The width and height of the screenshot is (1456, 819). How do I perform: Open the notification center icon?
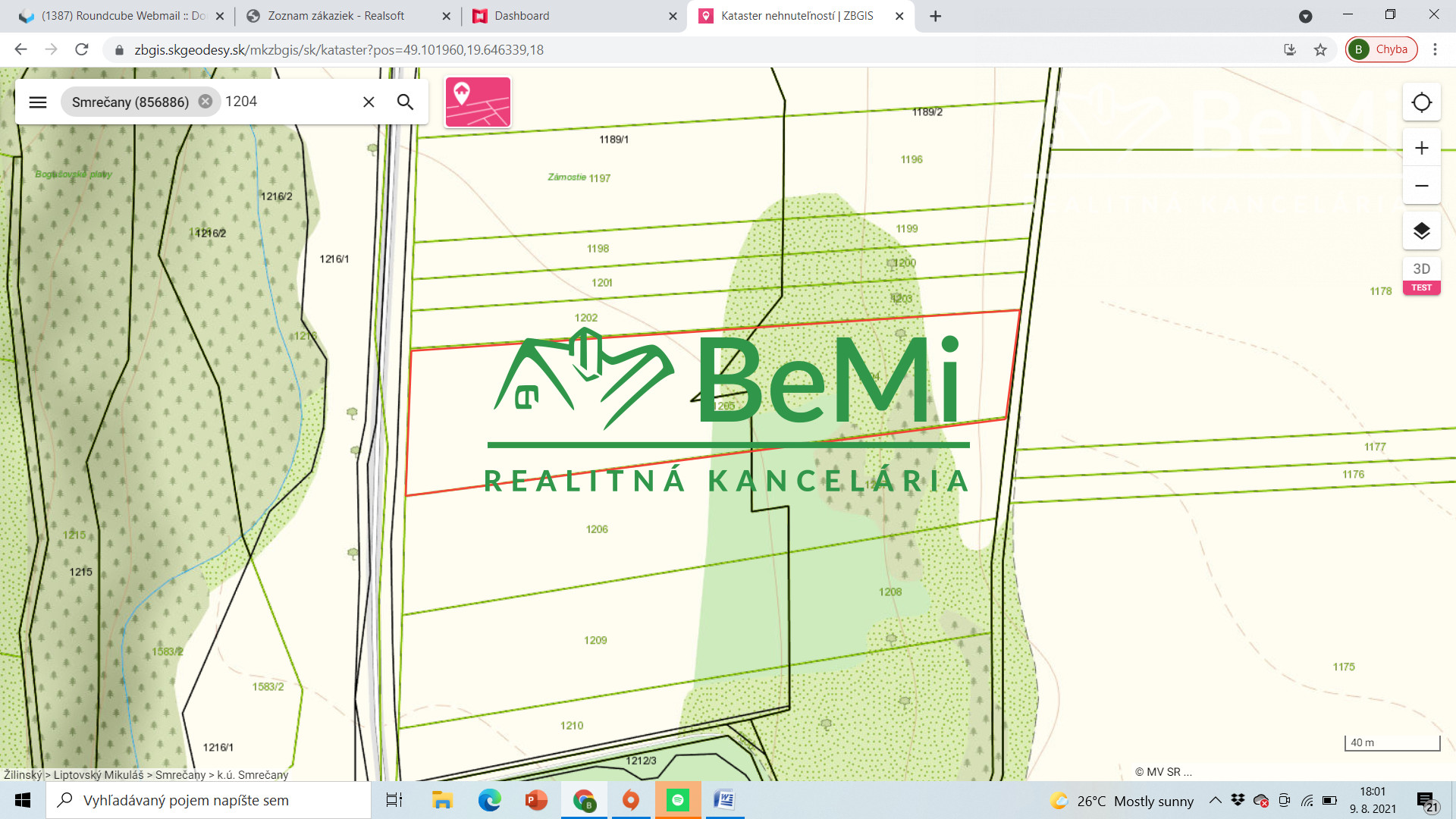point(1428,802)
